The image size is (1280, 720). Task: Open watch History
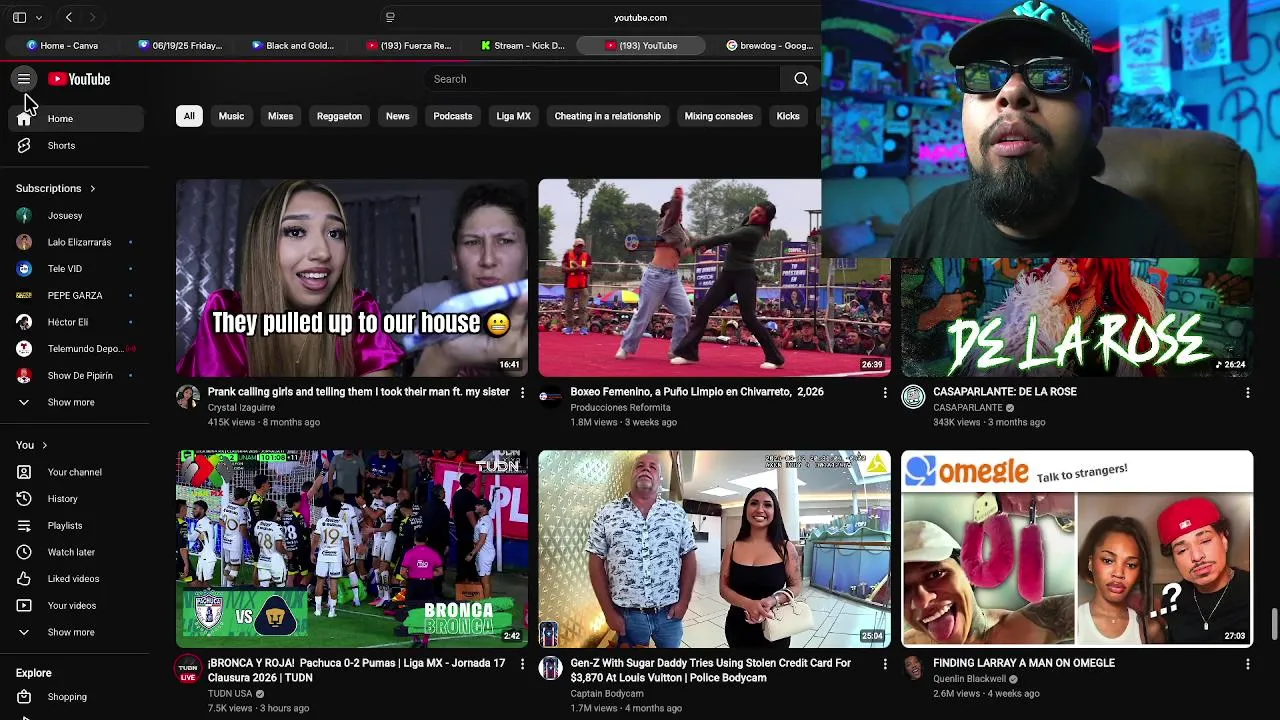(77, 499)
